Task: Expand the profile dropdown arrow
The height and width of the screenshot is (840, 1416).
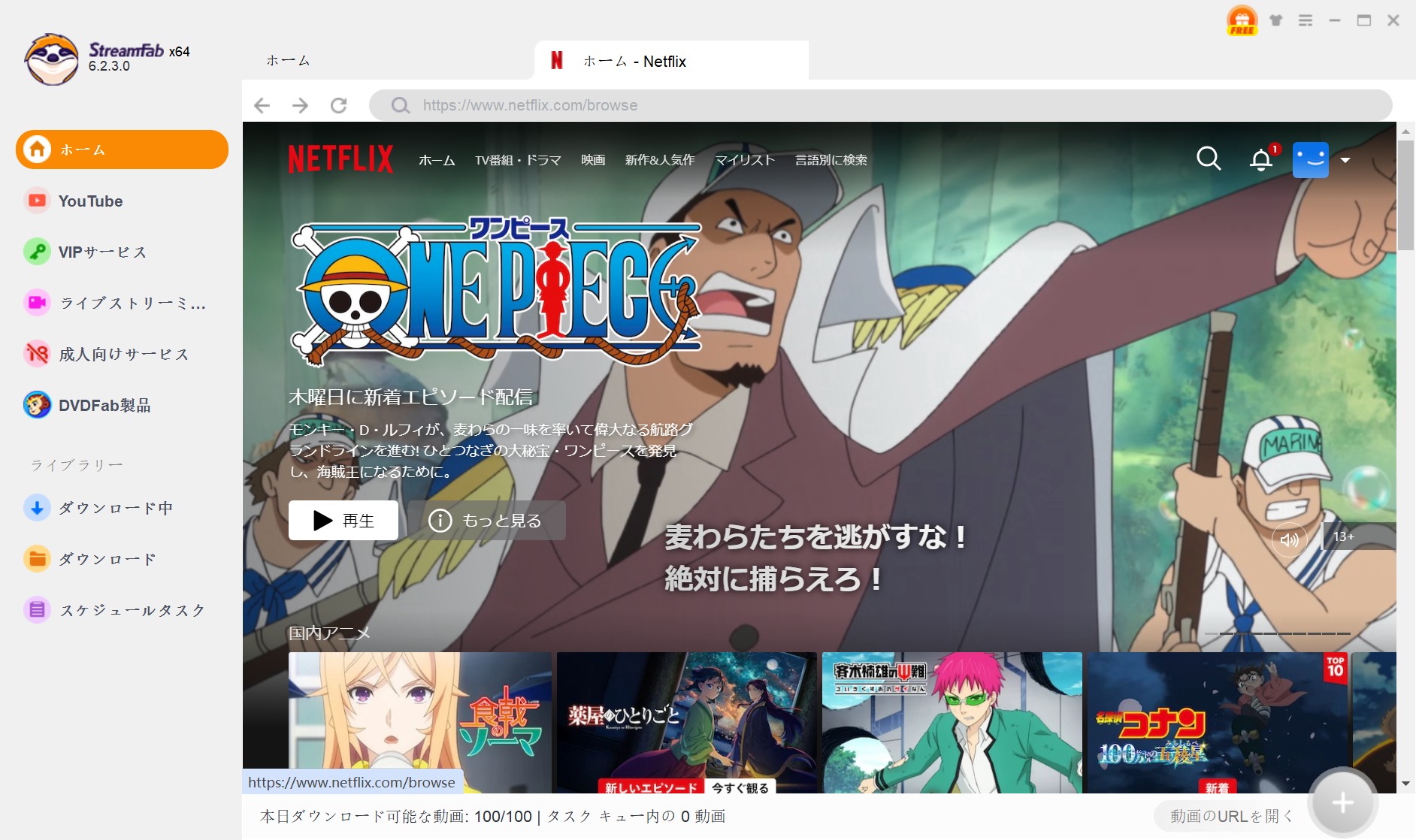Action: coord(1345,160)
